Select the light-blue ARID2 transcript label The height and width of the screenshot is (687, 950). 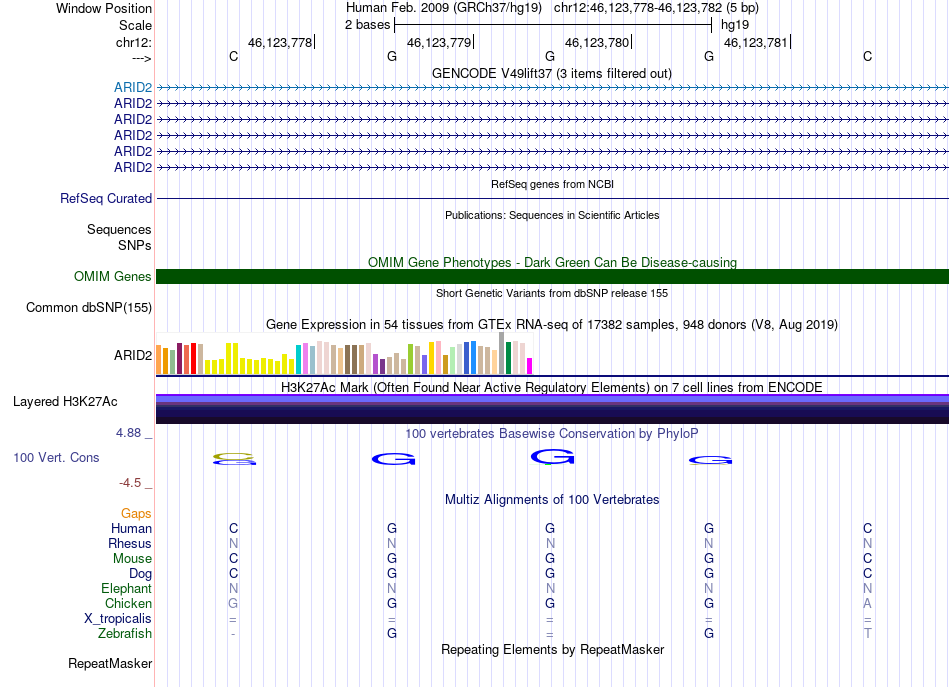tap(133, 87)
